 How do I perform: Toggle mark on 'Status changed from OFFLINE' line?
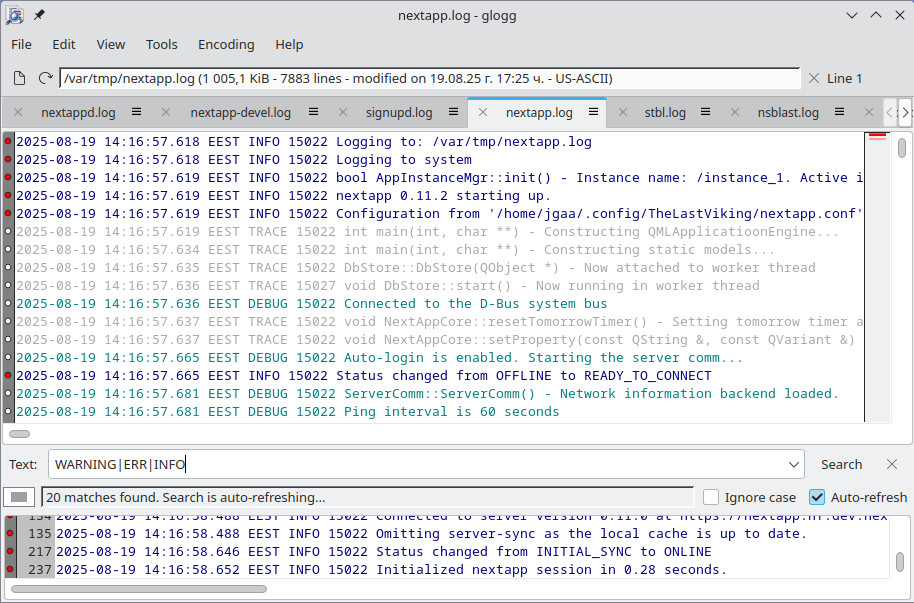(8, 376)
